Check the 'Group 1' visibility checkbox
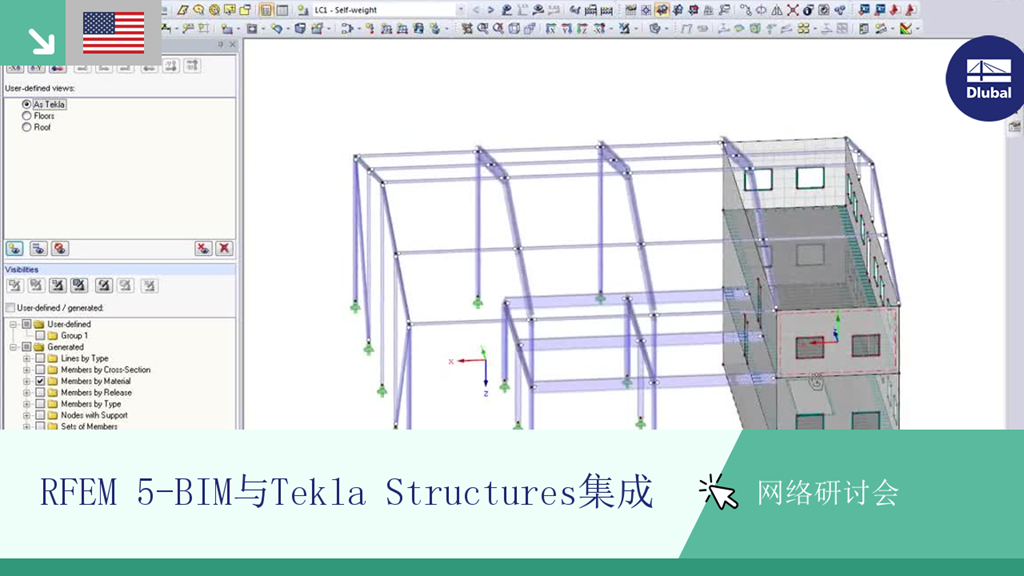Image resolution: width=1024 pixels, height=576 pixels. pyautogui.click(x=40, y=336)
